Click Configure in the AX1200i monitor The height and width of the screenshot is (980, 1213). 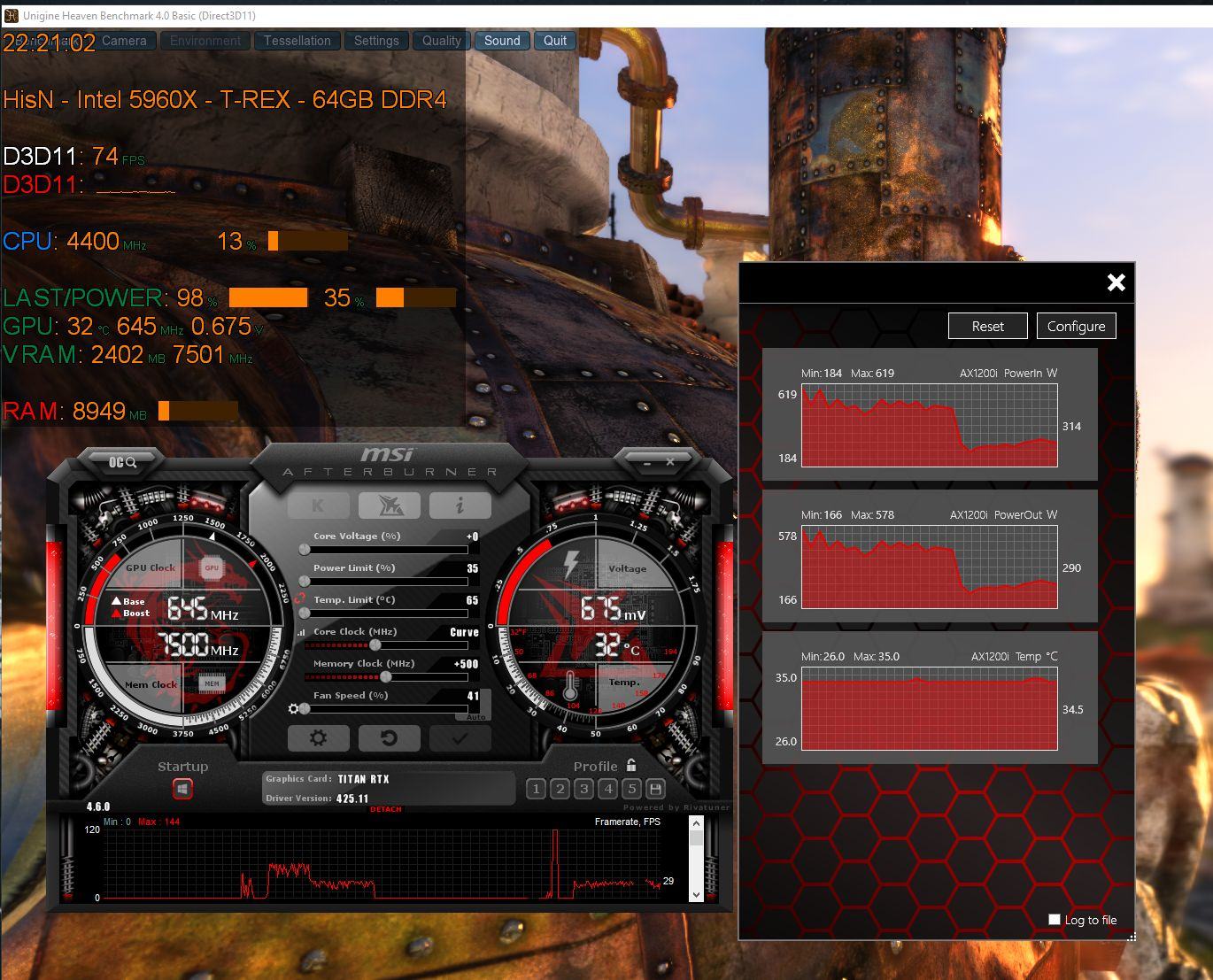click(1077, 326)
